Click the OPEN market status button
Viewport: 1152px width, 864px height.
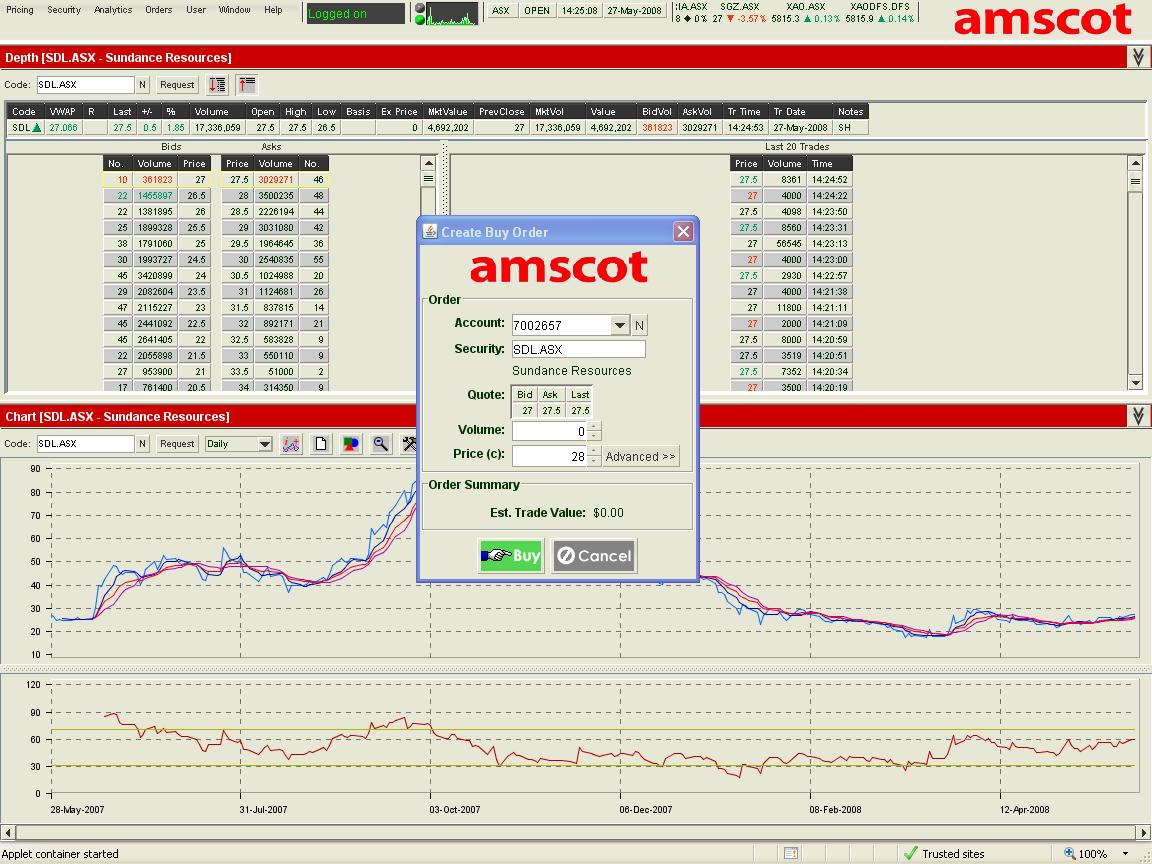coord(537,11)
